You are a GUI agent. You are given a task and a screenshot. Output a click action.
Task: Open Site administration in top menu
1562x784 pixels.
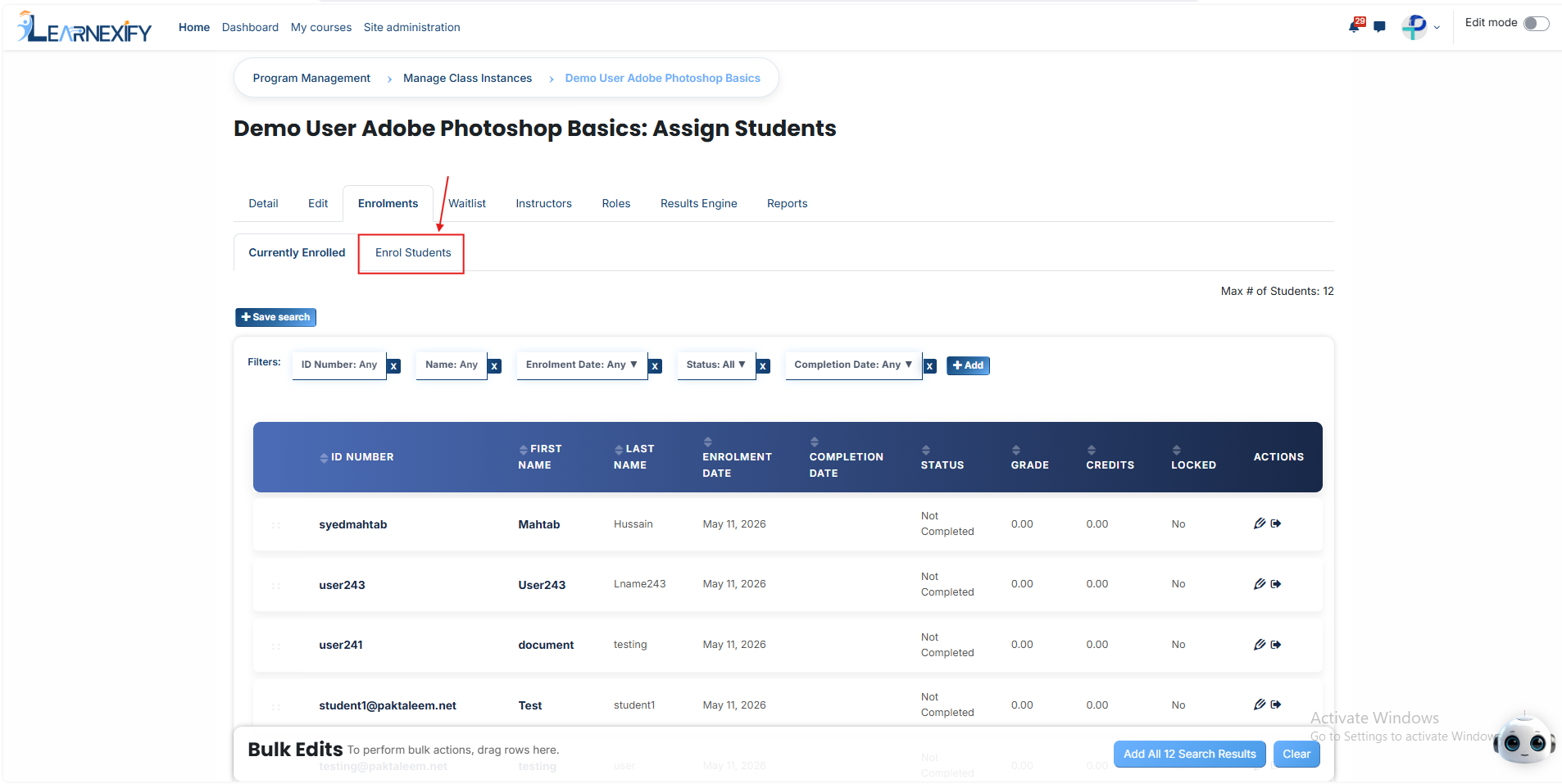(411, 27)
